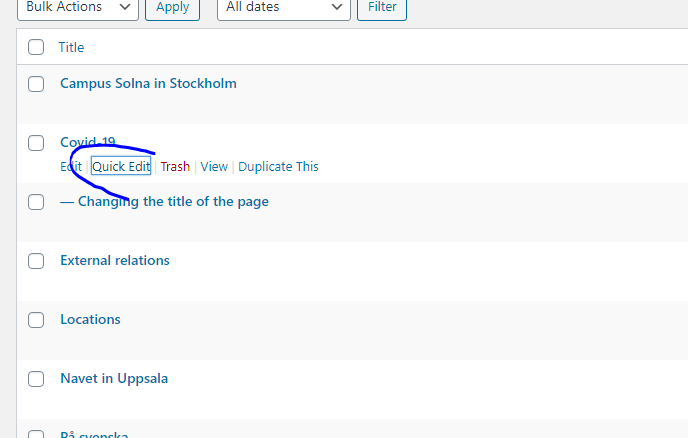Check the Campus Solna in Stockholm checkbox
The width and height of the screenshot is (688, 438).
click(36, 84)
